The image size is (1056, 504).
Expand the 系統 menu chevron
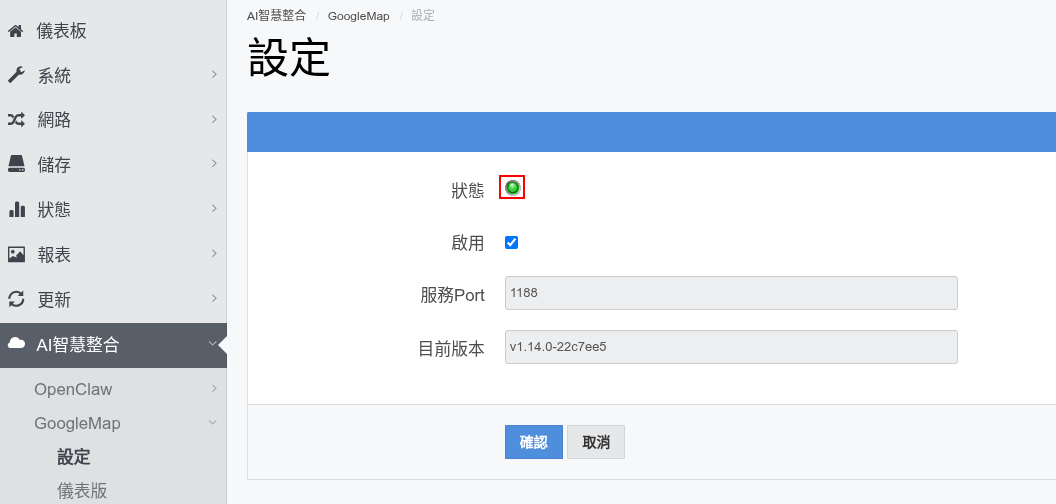(214, 75)
